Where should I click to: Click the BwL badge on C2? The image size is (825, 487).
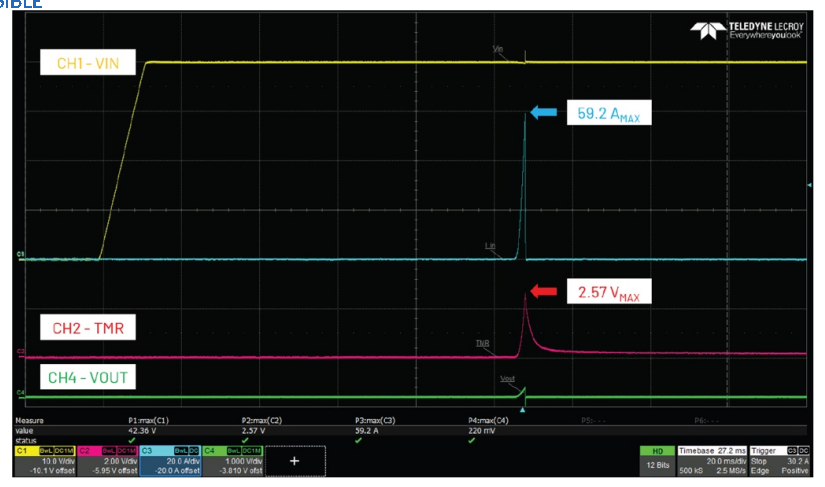click(x=109, y=451)
